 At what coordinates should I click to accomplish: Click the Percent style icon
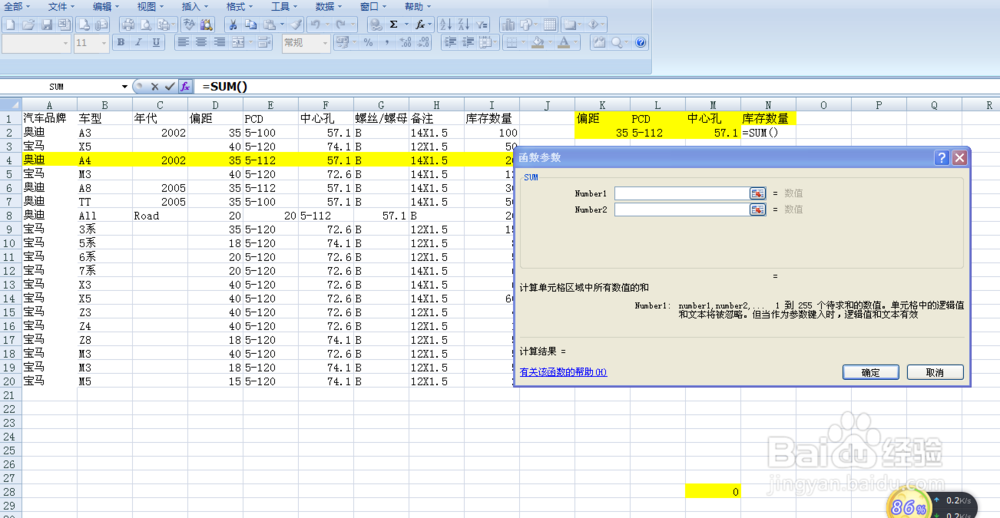pyautogui.click(x=368, y=43)
